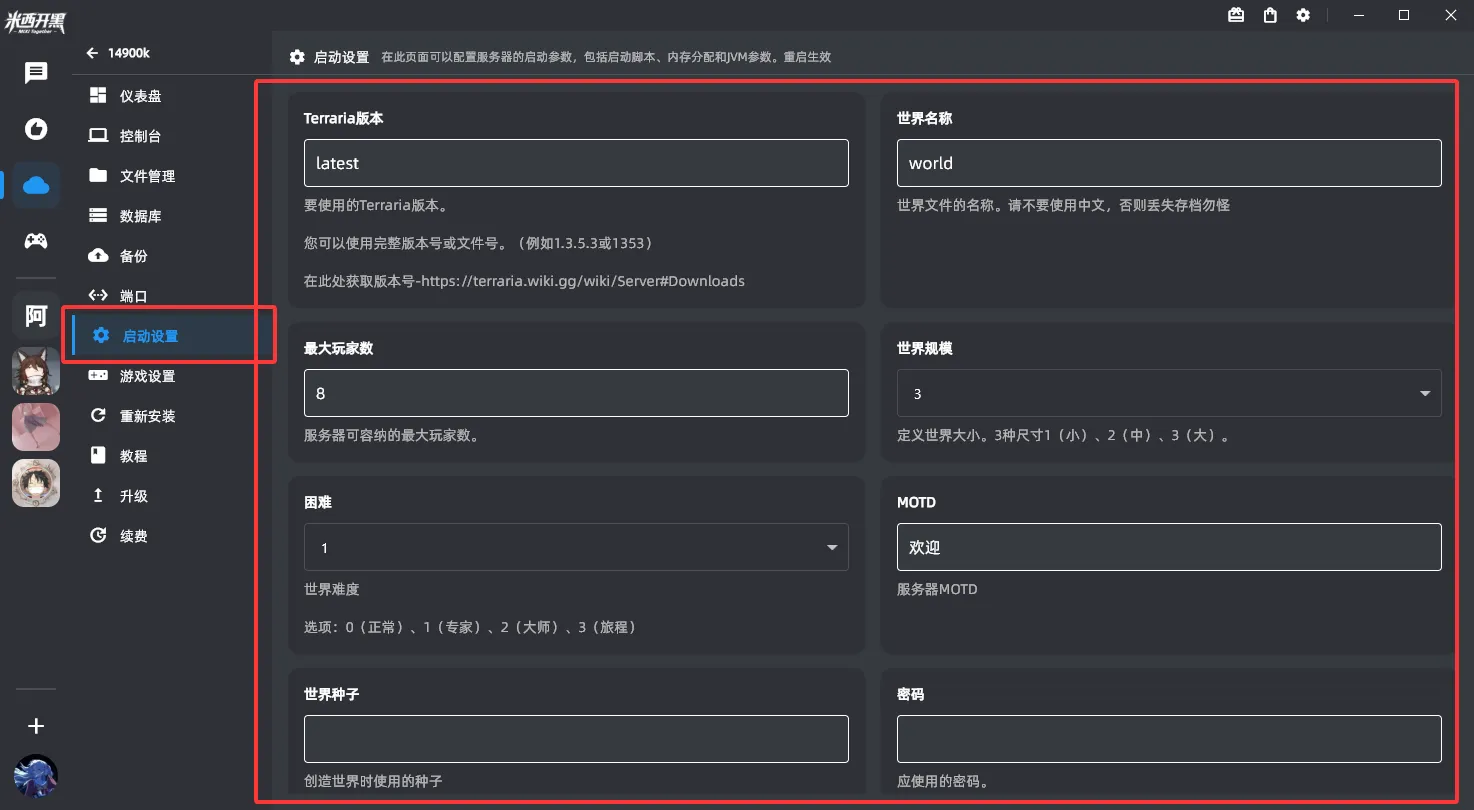Click the empty 密码 input field
1474x810 pixels.
coord(1169,739)
